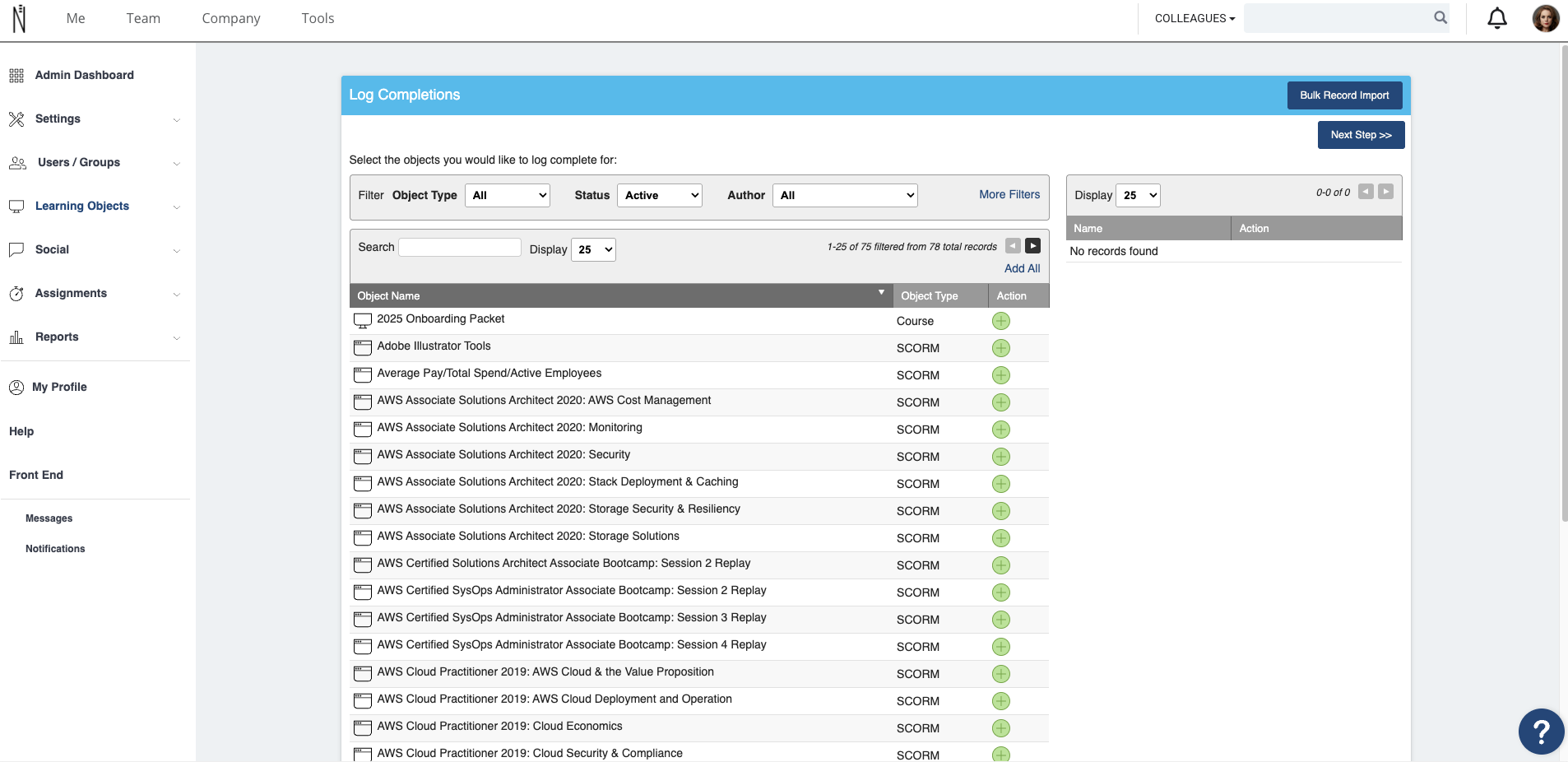Screen dimensions: 1568x762
Task: Click the More Filters link
Action: pos(1009,194)
